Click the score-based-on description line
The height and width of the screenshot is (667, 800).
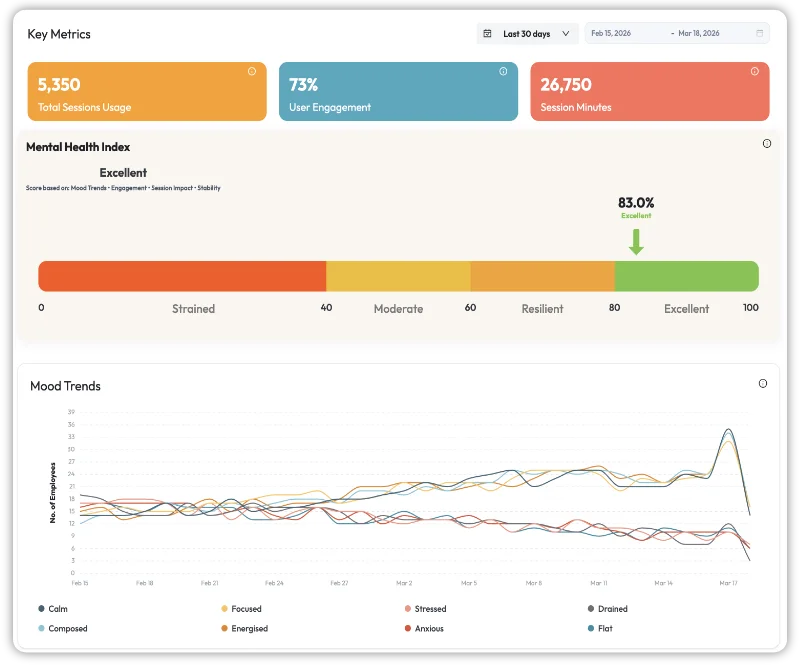coord(123,188)
